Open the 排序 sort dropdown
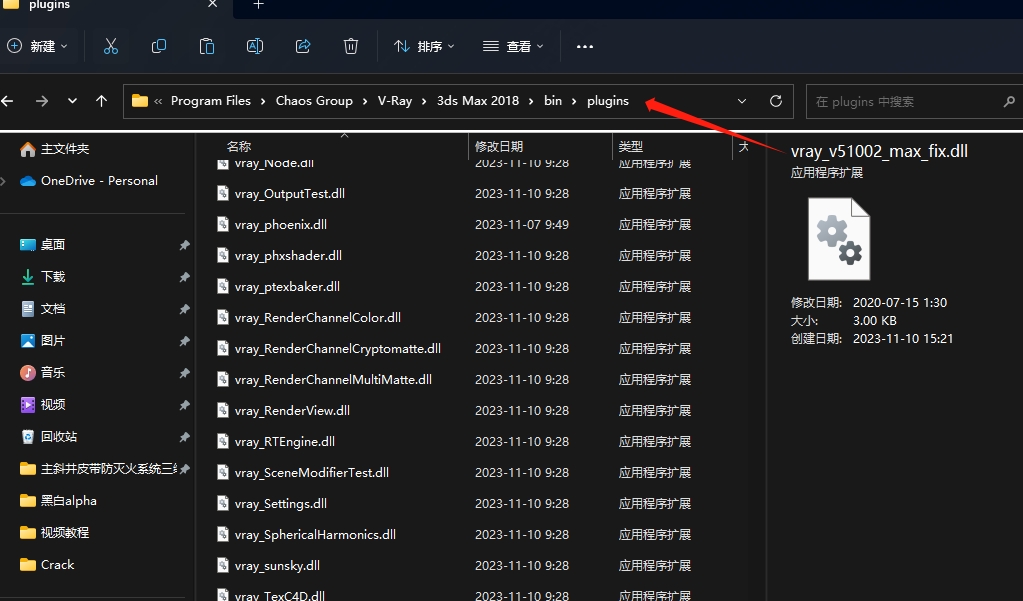This screenshot has height=601, width=1023. click(x=424, y=46)
